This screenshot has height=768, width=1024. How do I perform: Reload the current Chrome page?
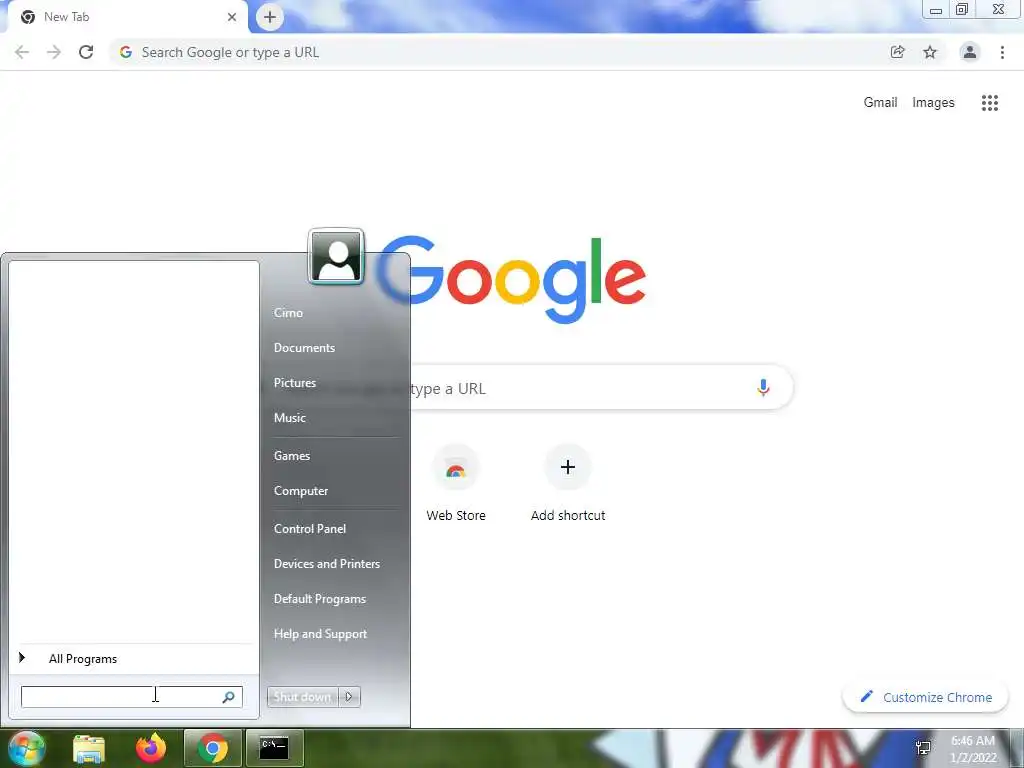[x=86, y=52]
